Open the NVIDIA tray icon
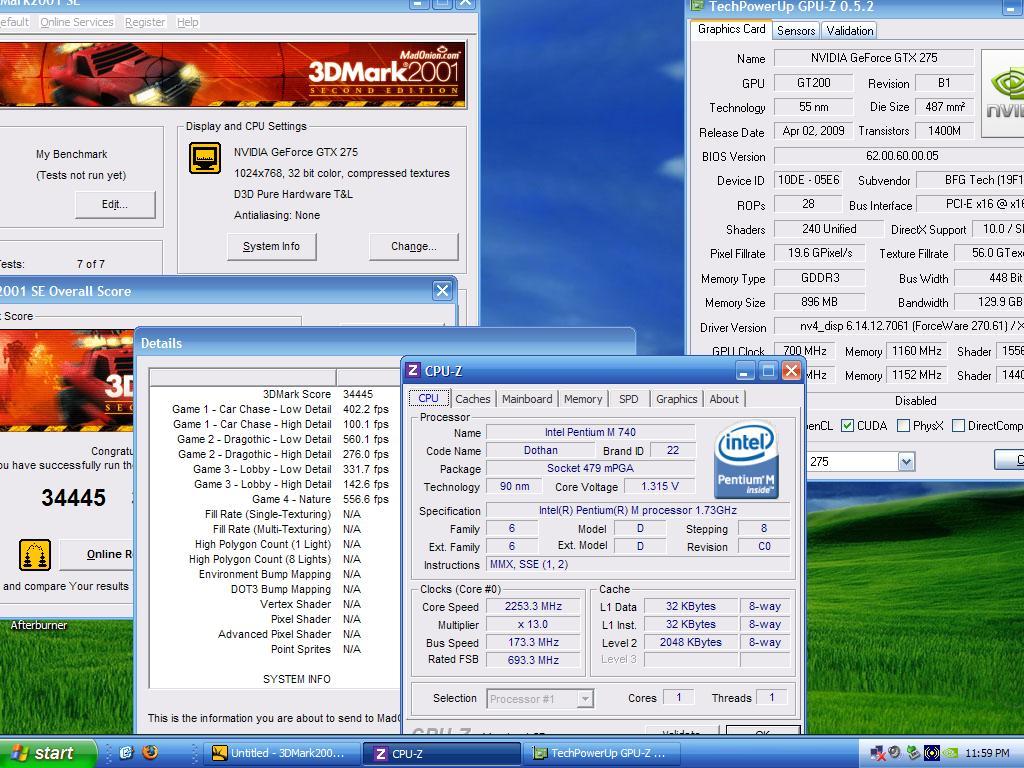 pyautogui.click(x=950, y=754)
